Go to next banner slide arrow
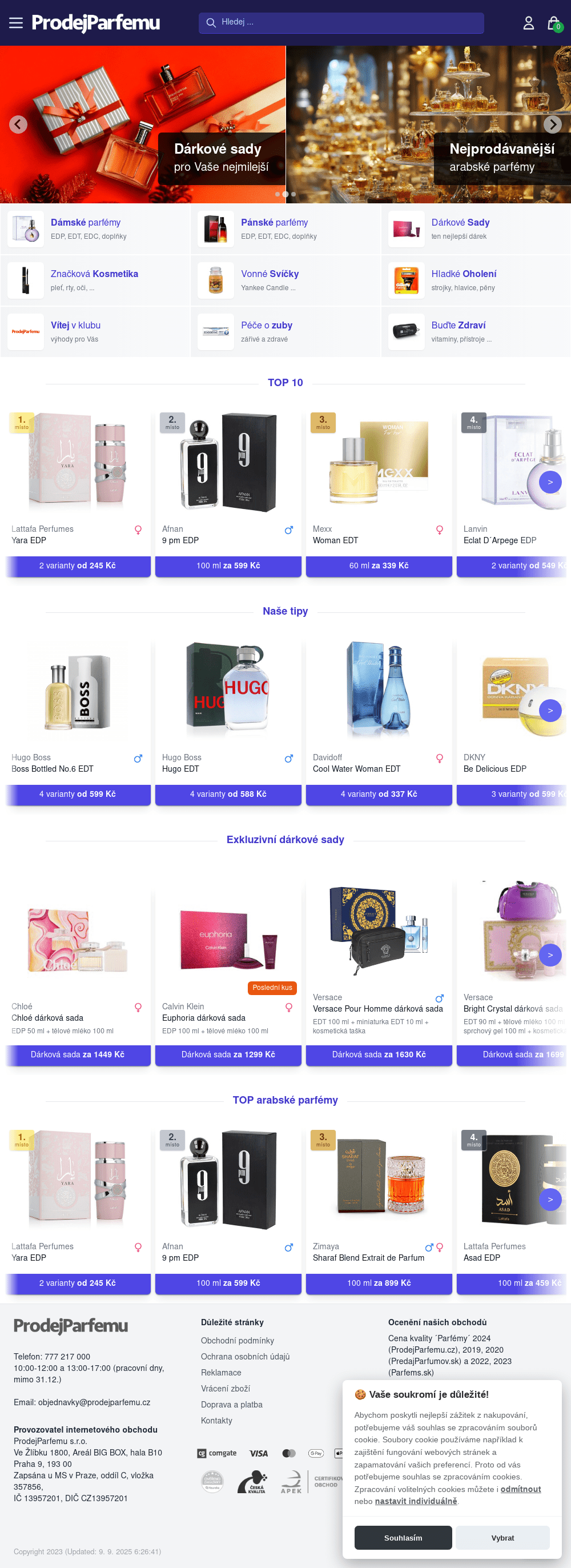This screenshot has height=1568, width=571. pyautogui.click(x=552, y=124)
